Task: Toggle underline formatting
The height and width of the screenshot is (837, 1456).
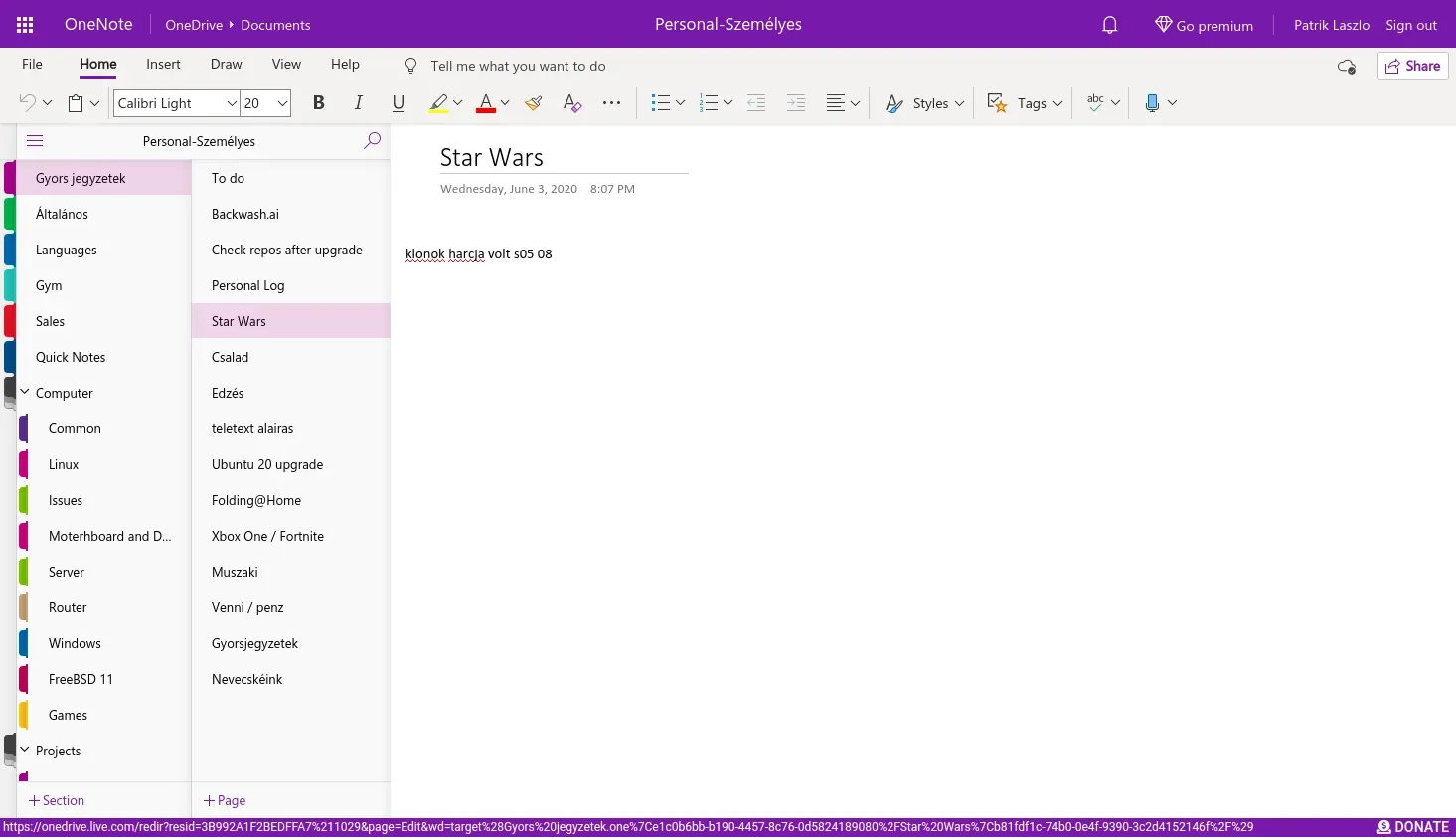Action: (399, 102)
